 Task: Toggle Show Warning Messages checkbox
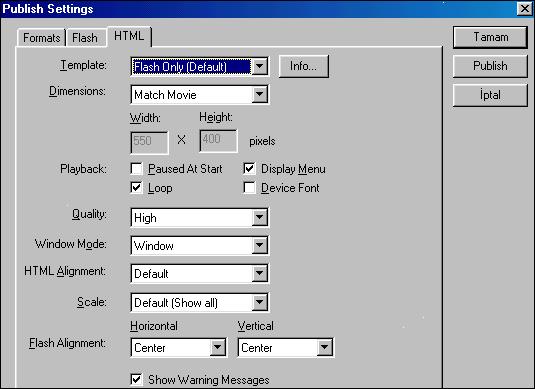136,379
